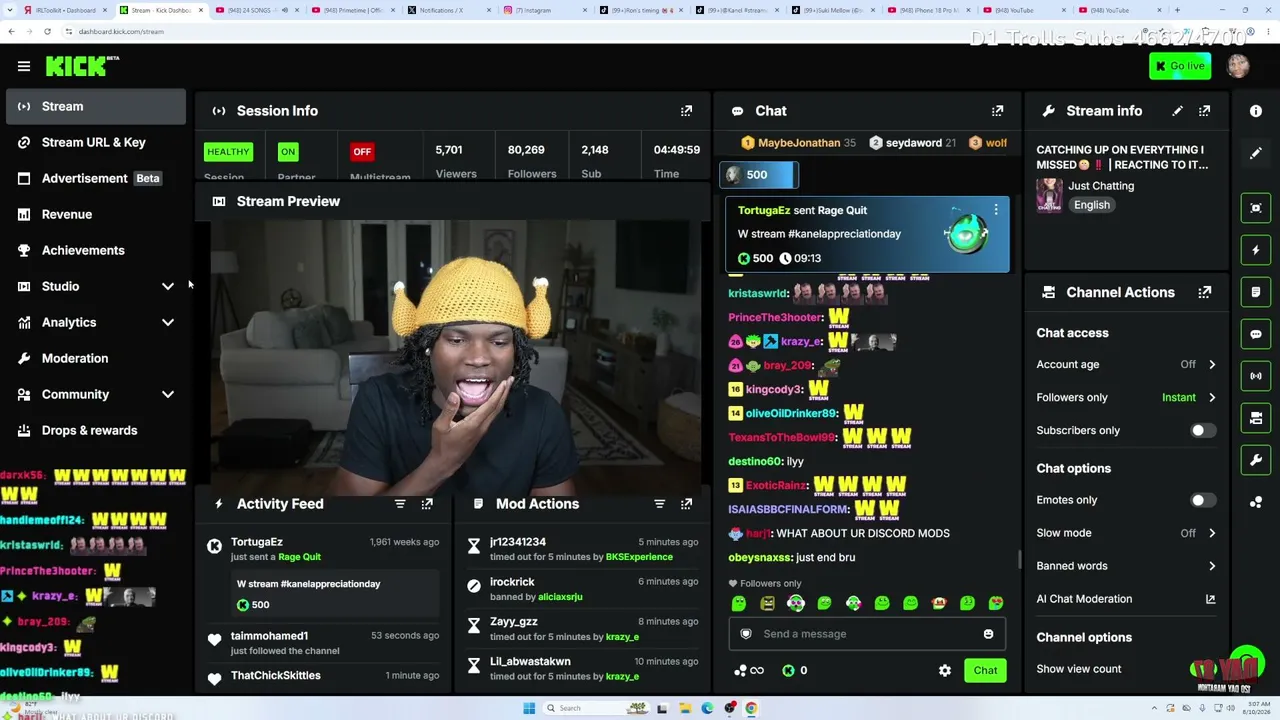Go to Revenue page
1280x720 pixels.
pos(96,215)
